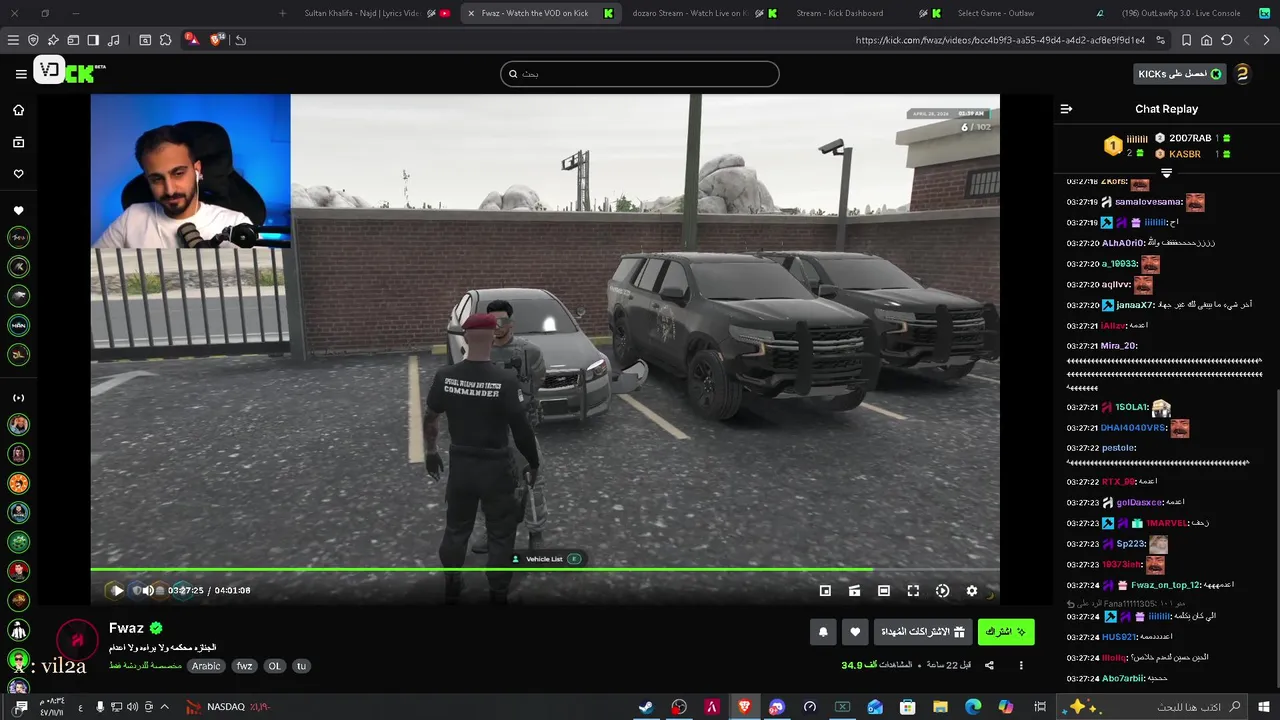Open NASDAQ widget in taskbar

(228, 707)
